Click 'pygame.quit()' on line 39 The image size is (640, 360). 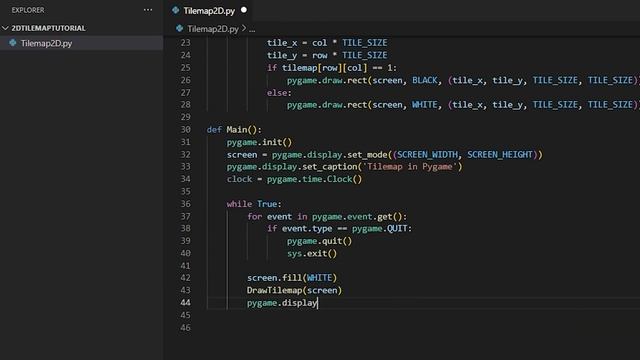coord(319,241)
